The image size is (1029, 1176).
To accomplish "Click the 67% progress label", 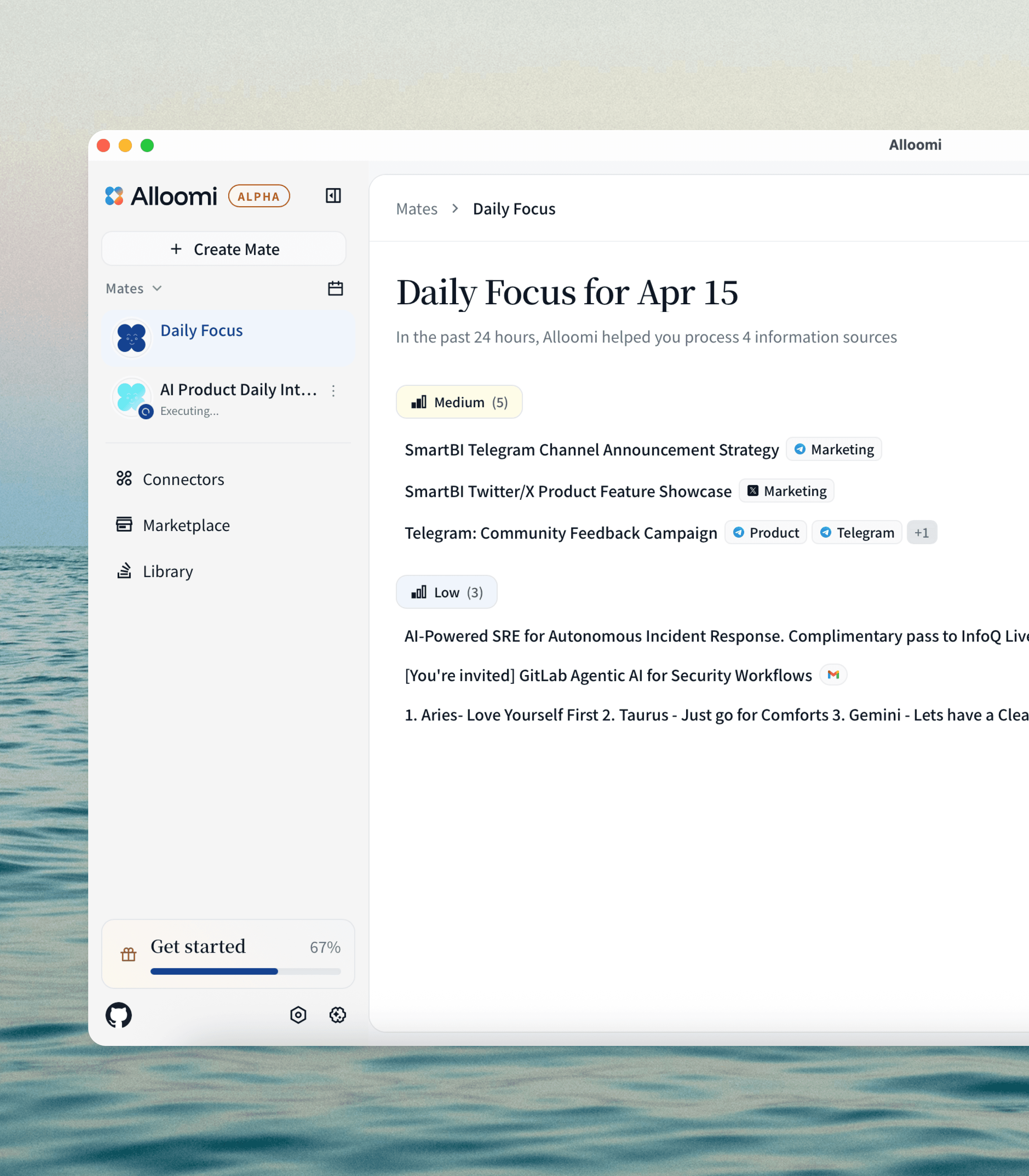I will (x=325, y=947).
